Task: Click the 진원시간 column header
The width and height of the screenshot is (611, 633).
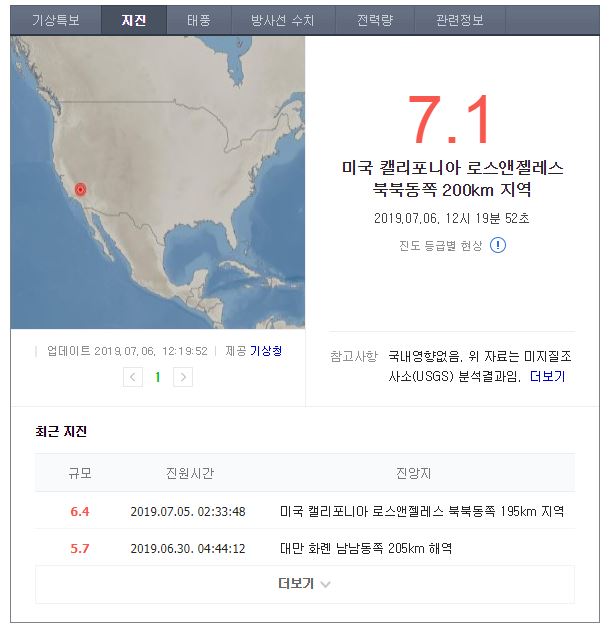Action: click(x=190, y=473)
